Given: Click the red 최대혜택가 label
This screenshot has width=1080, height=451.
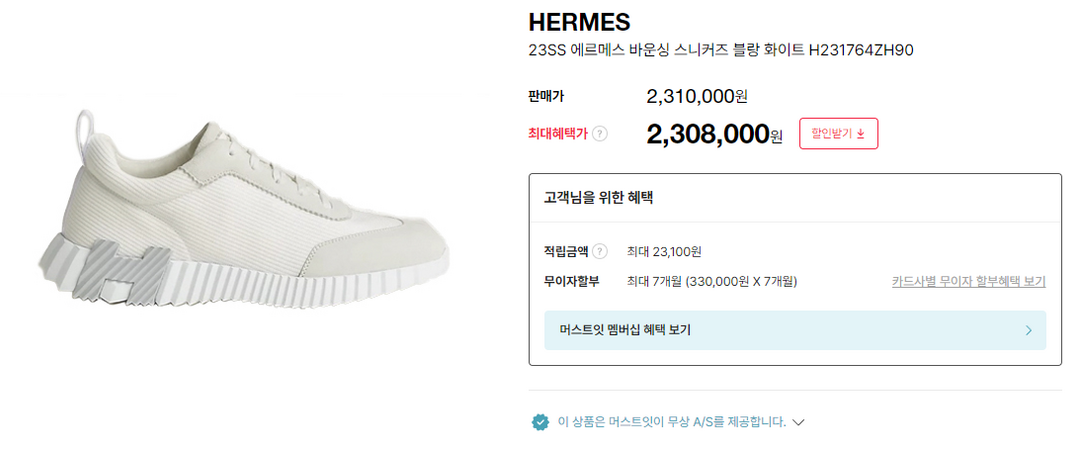Looking at the screenshot, I should [x=558, y=133].
